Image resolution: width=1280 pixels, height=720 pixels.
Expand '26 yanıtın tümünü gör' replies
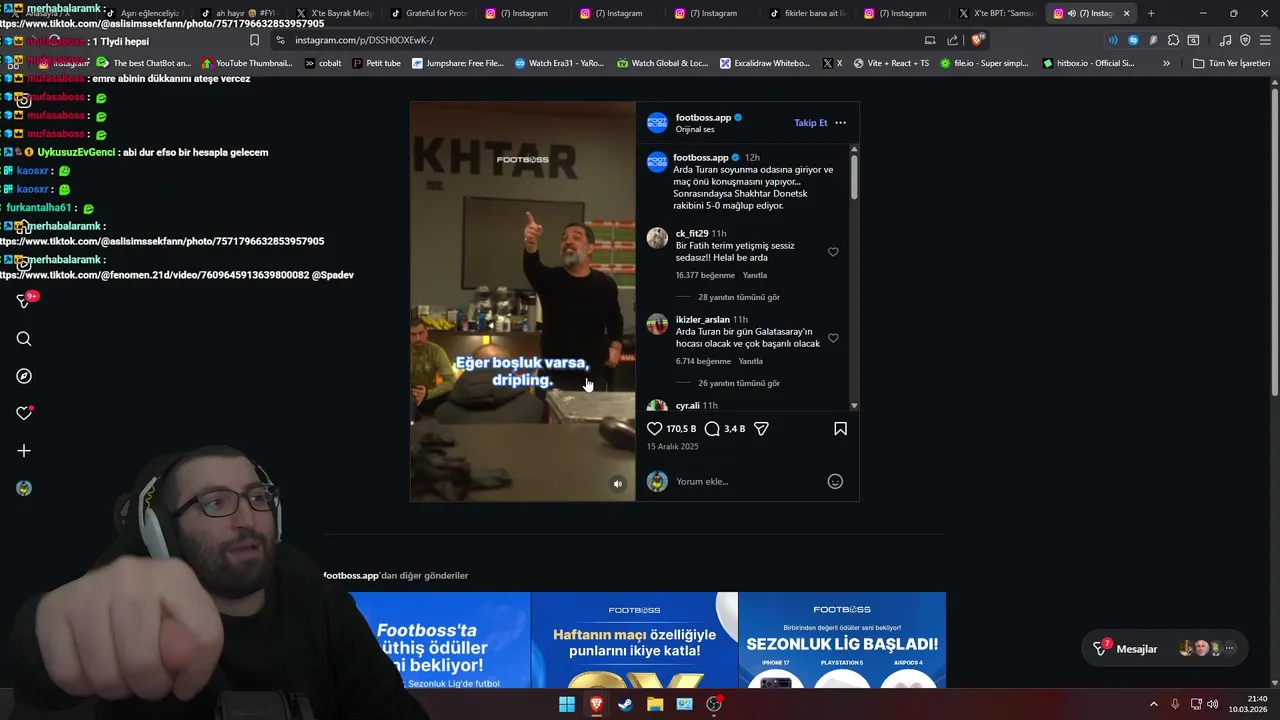tap(739, 383)
